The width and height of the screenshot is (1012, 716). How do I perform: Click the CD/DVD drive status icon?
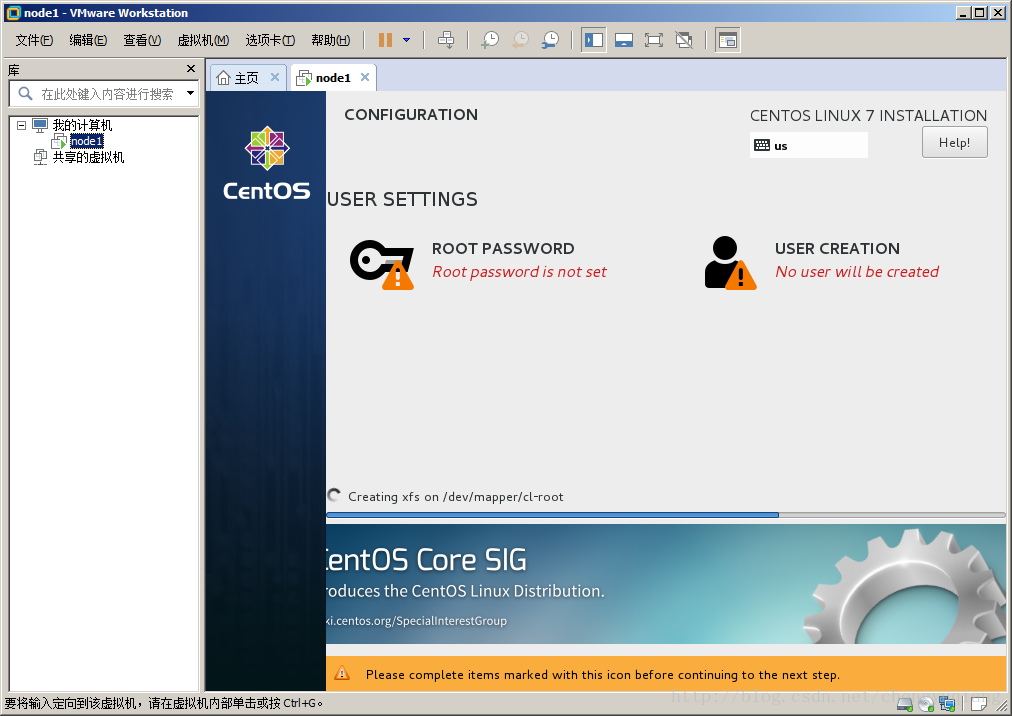pos(926,704)
